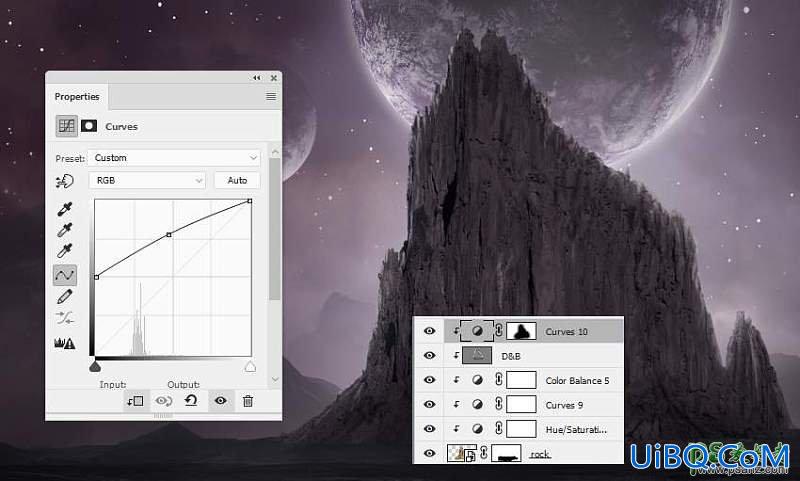The width and height of the screenshot is (800, 481).
Task: Select the bottom-left curve control point
Action: [x=96, y=277]
